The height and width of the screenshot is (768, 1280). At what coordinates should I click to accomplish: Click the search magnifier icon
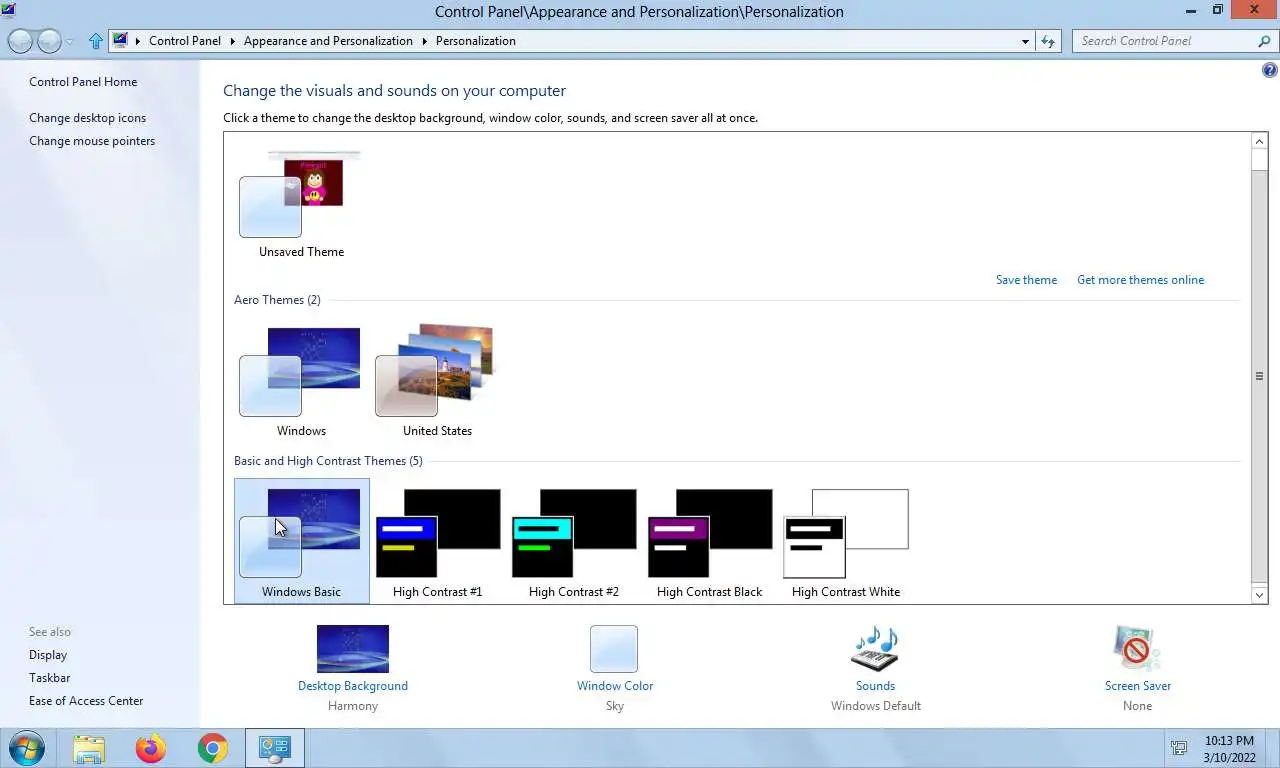click(1264, 41)
